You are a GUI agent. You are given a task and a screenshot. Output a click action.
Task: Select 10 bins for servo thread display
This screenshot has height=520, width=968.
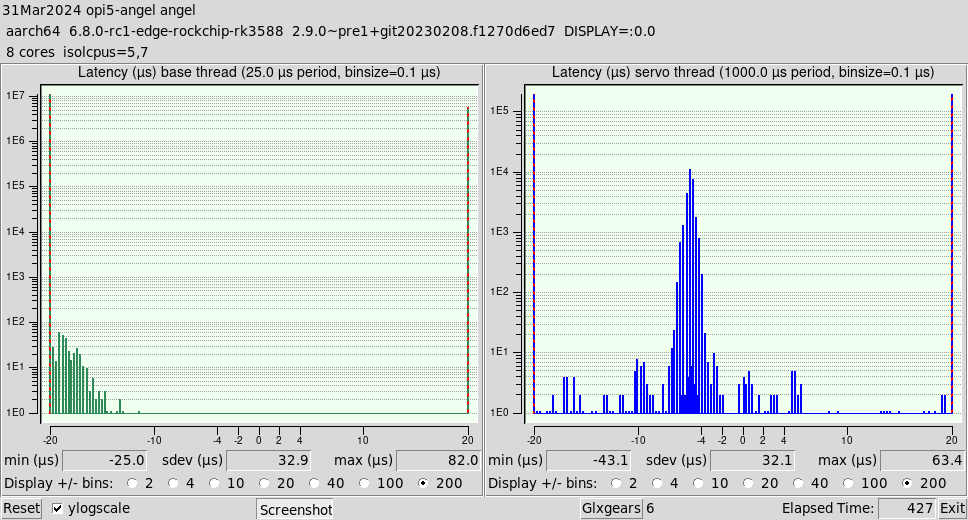click(x=697, y=483)
